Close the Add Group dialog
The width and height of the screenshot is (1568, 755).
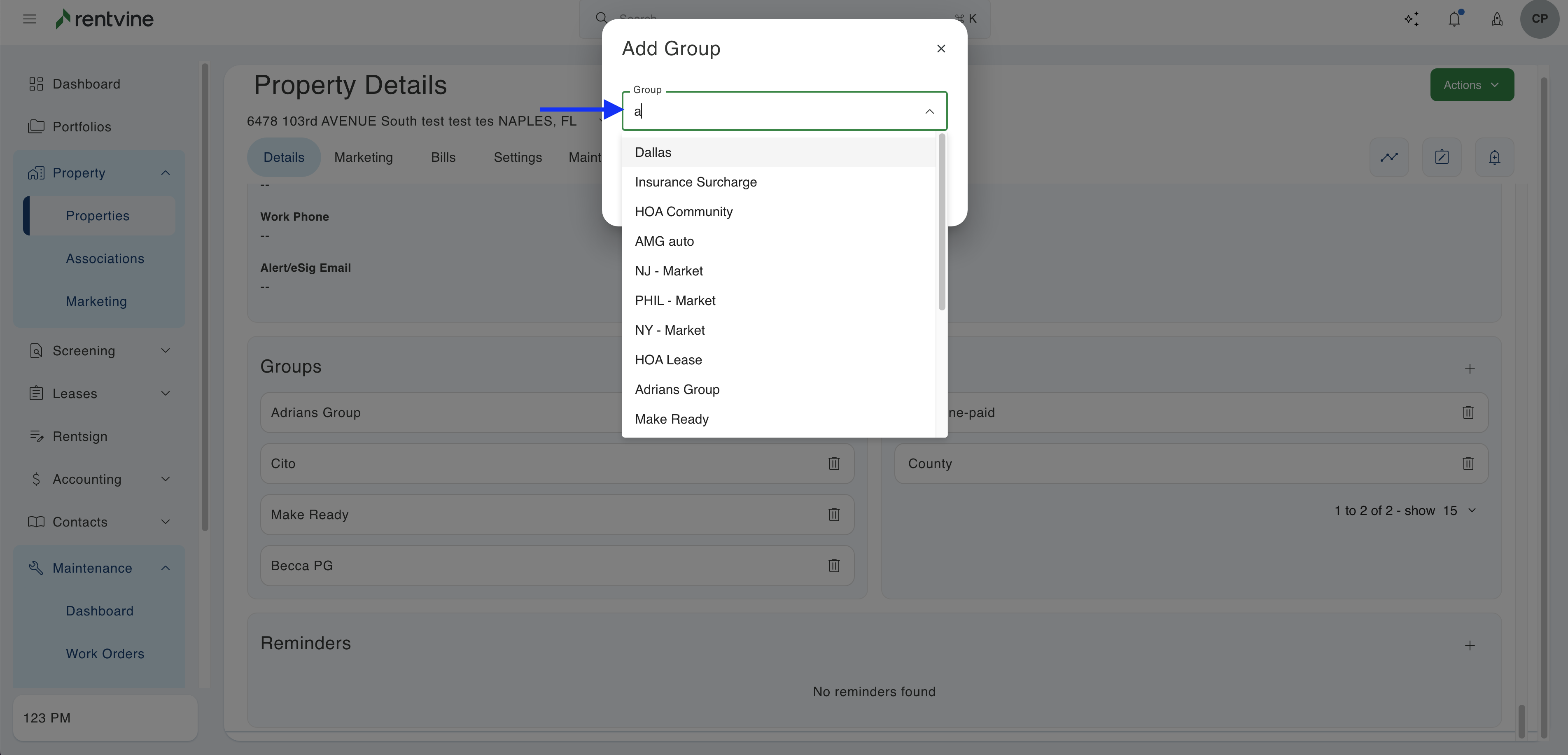point(941,49)
